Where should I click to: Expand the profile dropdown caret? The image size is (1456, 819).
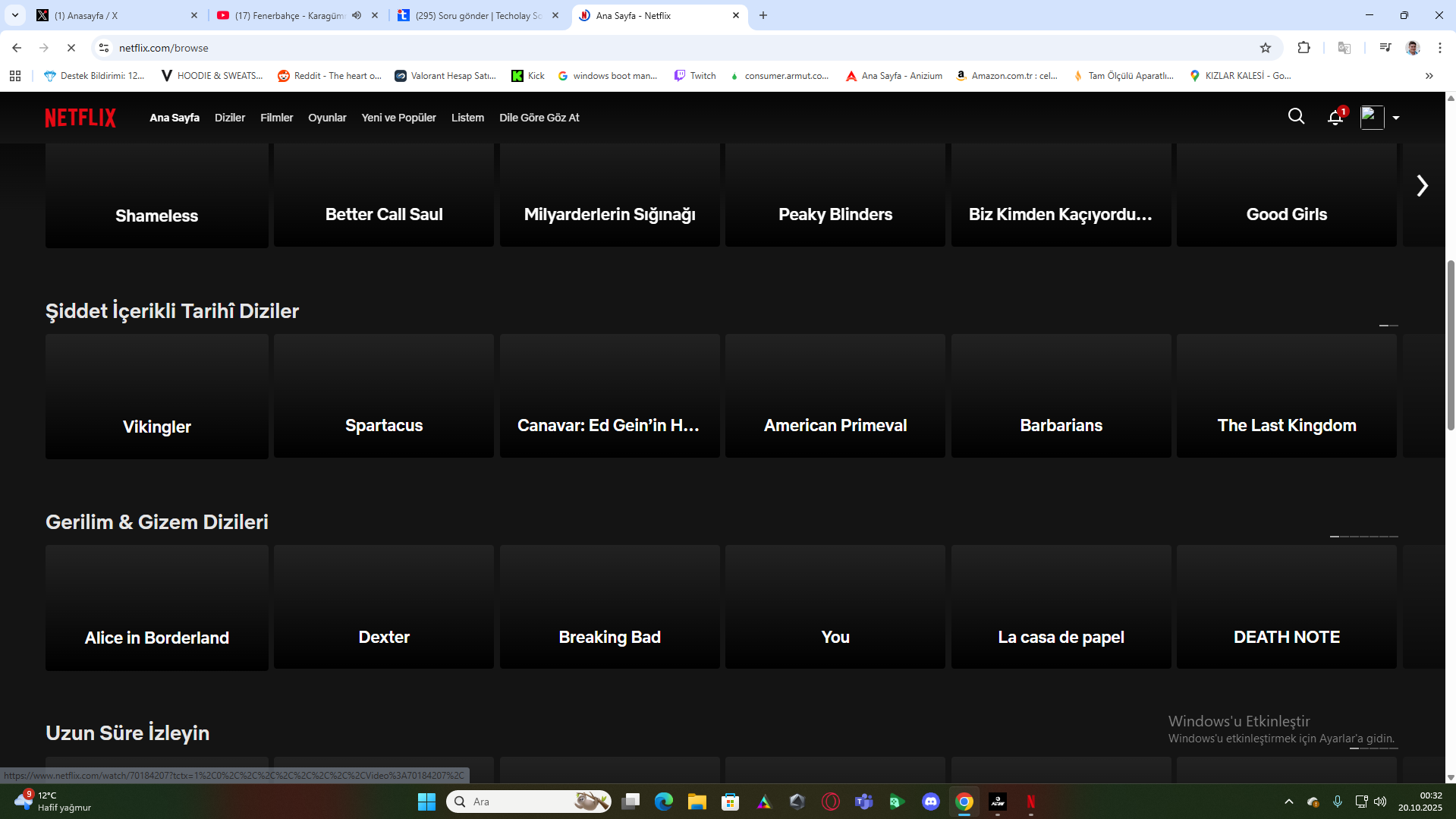pos(1396,118)
